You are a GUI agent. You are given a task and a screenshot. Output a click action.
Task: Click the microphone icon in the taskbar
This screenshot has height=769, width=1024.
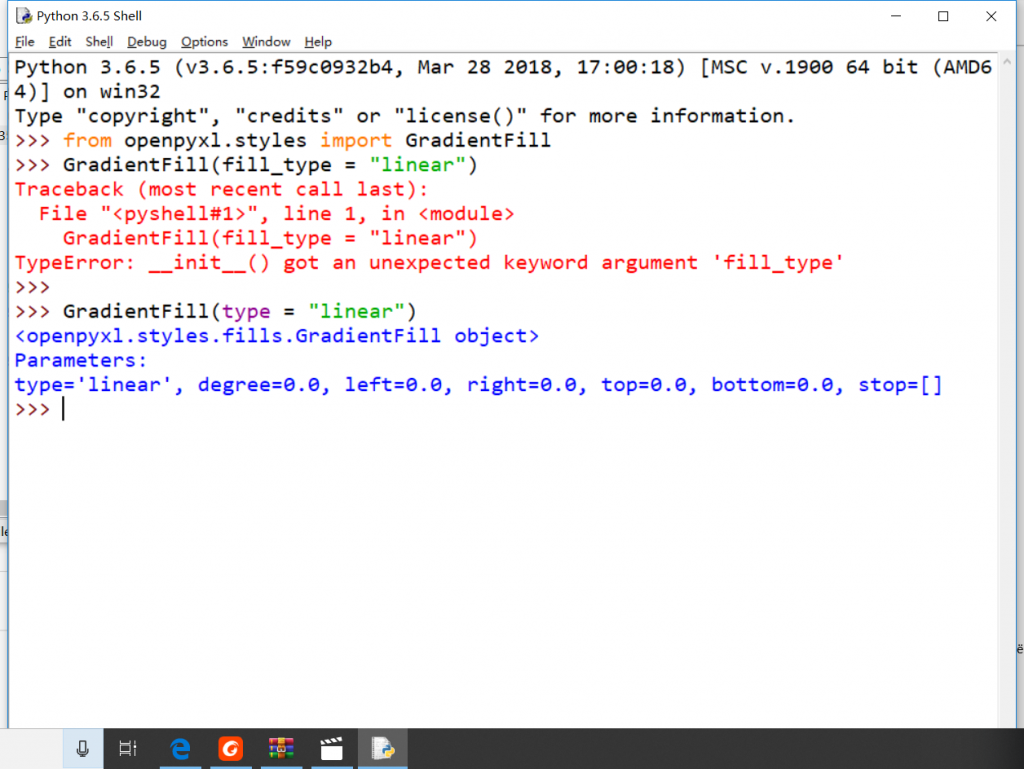coord(82,748)
